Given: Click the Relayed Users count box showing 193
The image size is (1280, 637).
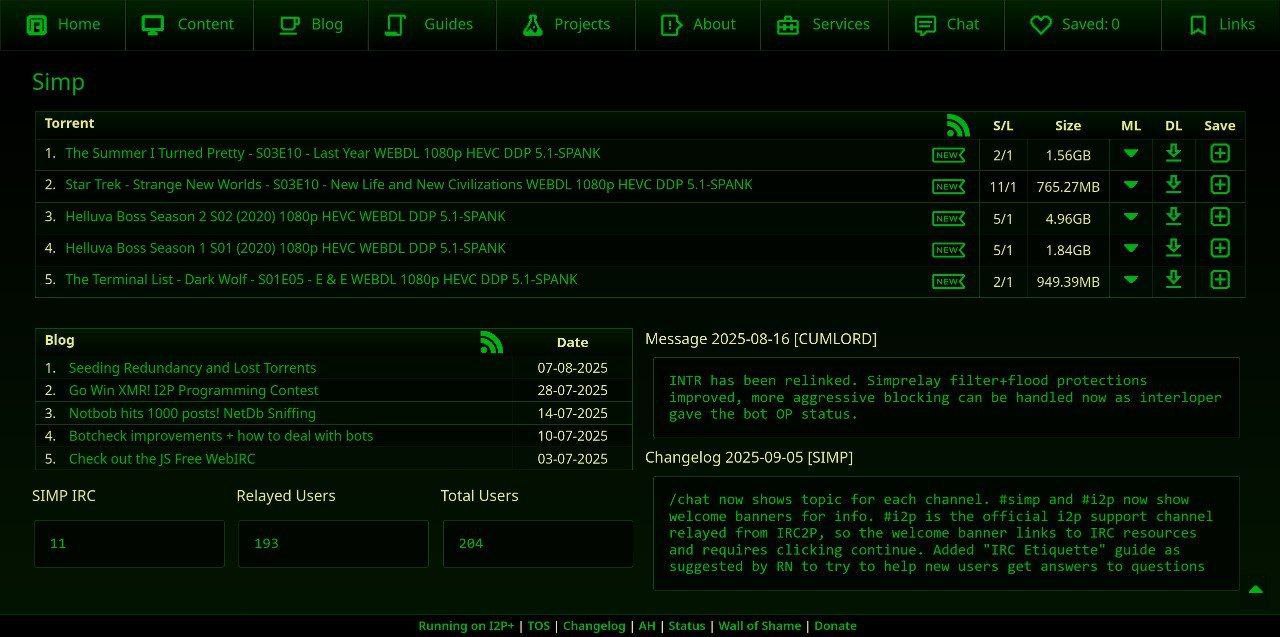Looking at the screenshot, I should (x=333, y=544).
